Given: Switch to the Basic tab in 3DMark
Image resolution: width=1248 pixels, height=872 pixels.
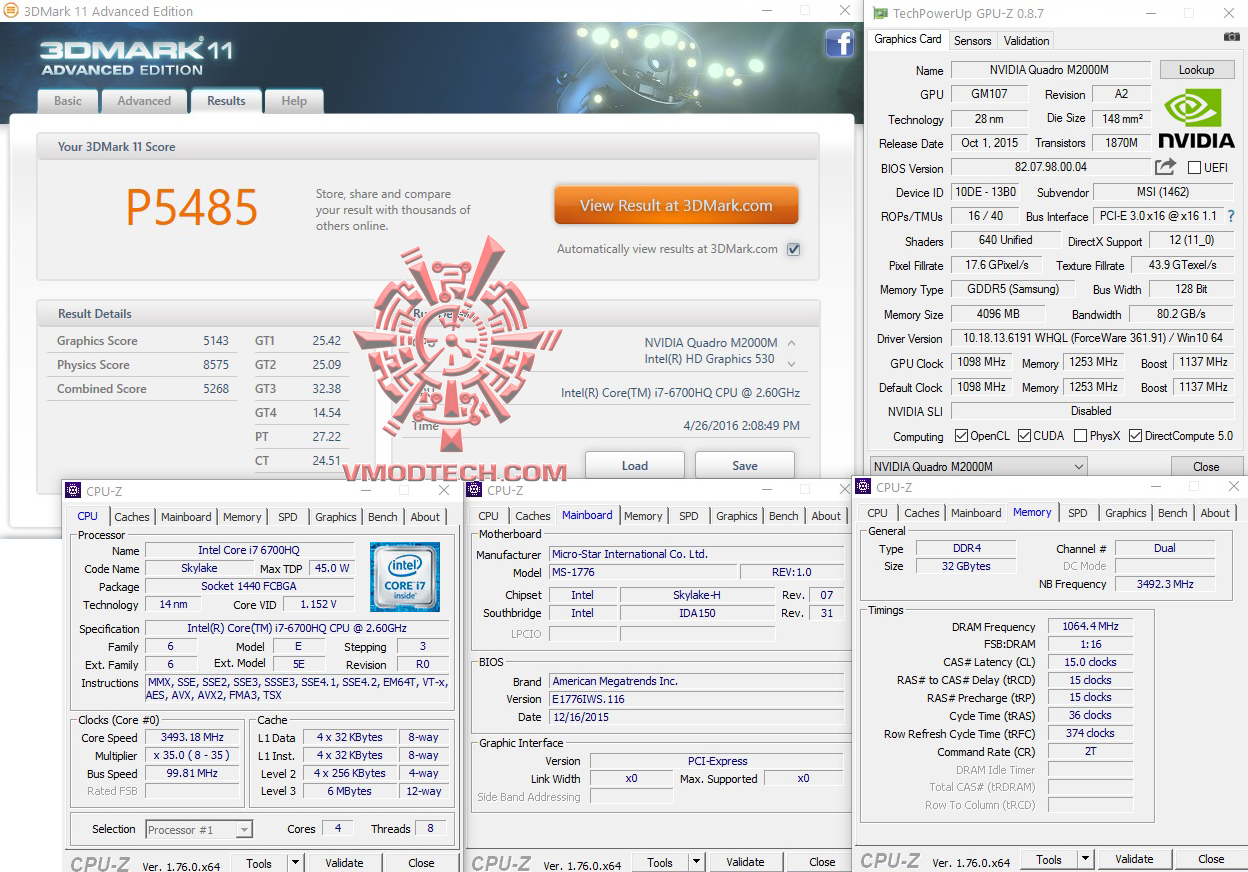Looking at the screenshot, I should pyautogui.click(x=68, y=101).
